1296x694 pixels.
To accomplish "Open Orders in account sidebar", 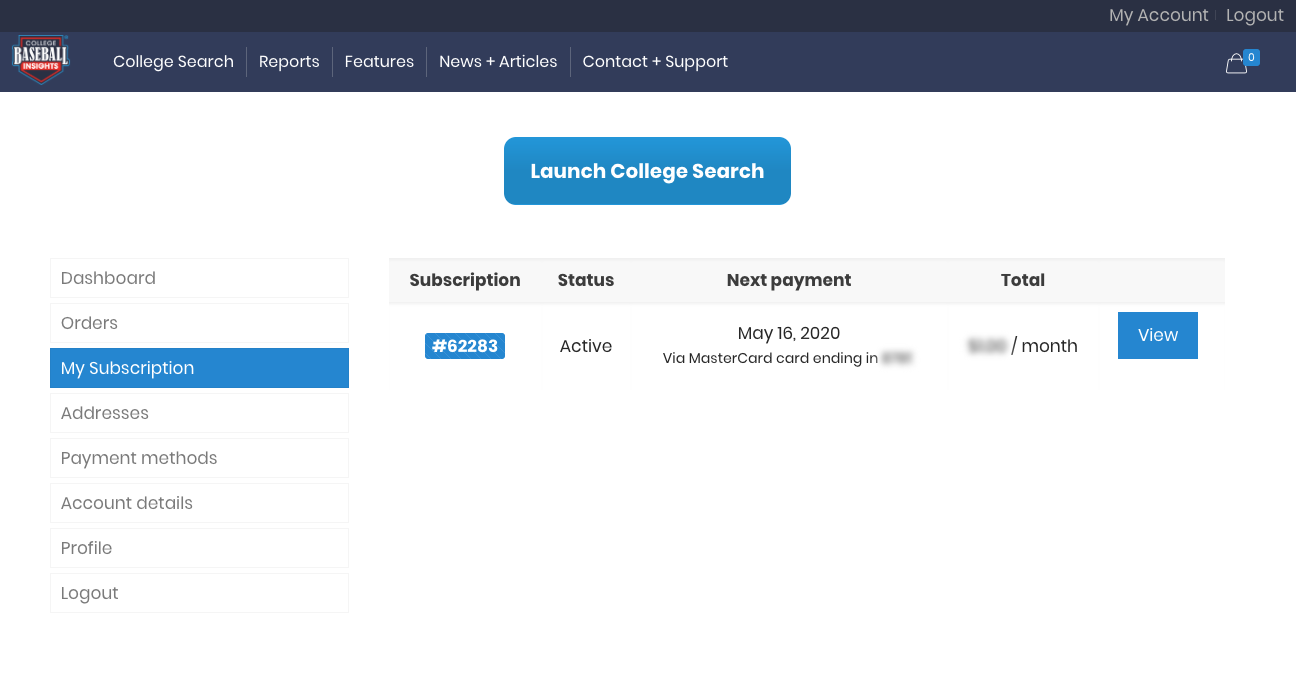I will [199, 323].
